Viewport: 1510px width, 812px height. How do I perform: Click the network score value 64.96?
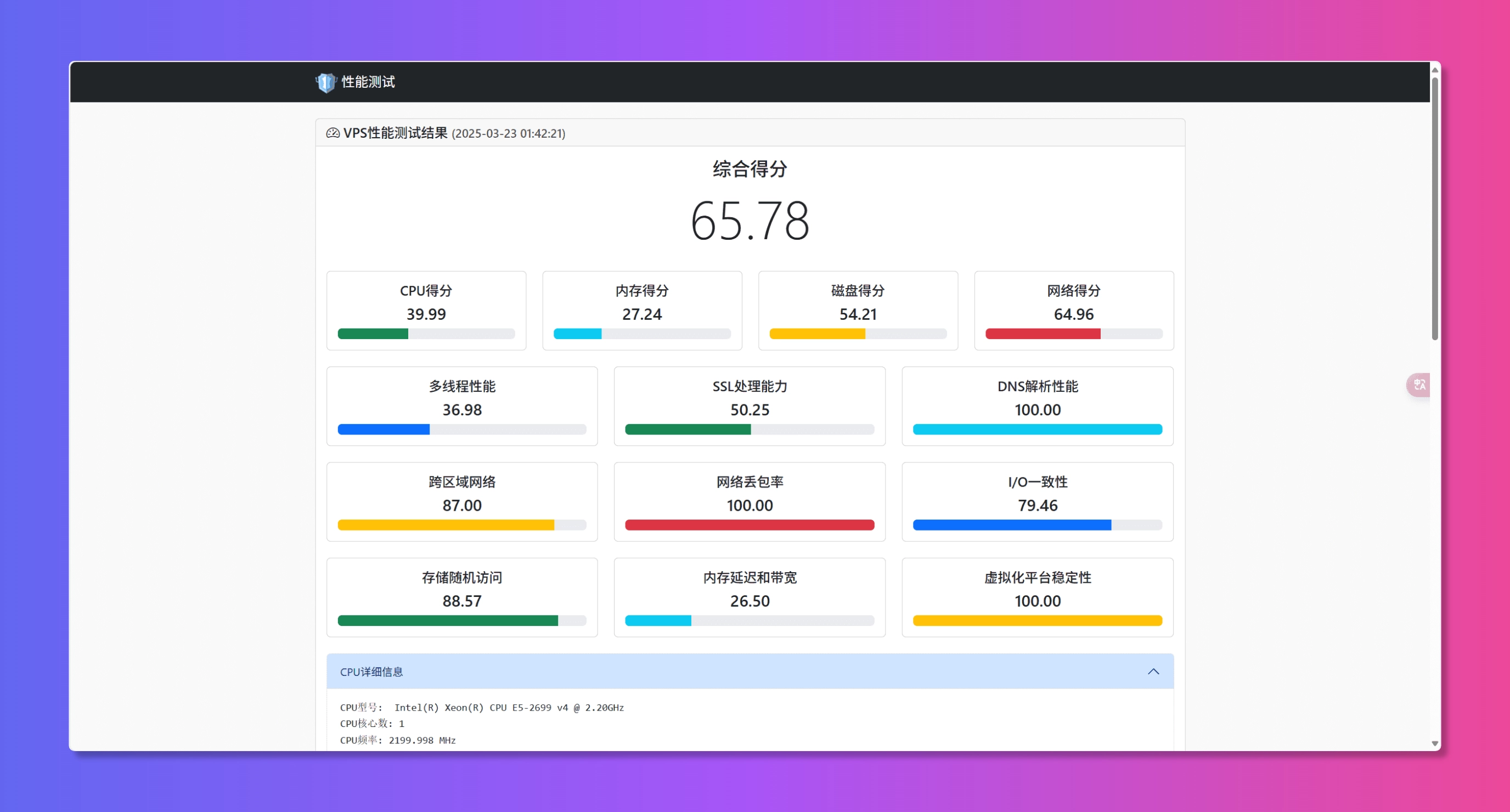pyautogui.click(x=1073, y=314)
